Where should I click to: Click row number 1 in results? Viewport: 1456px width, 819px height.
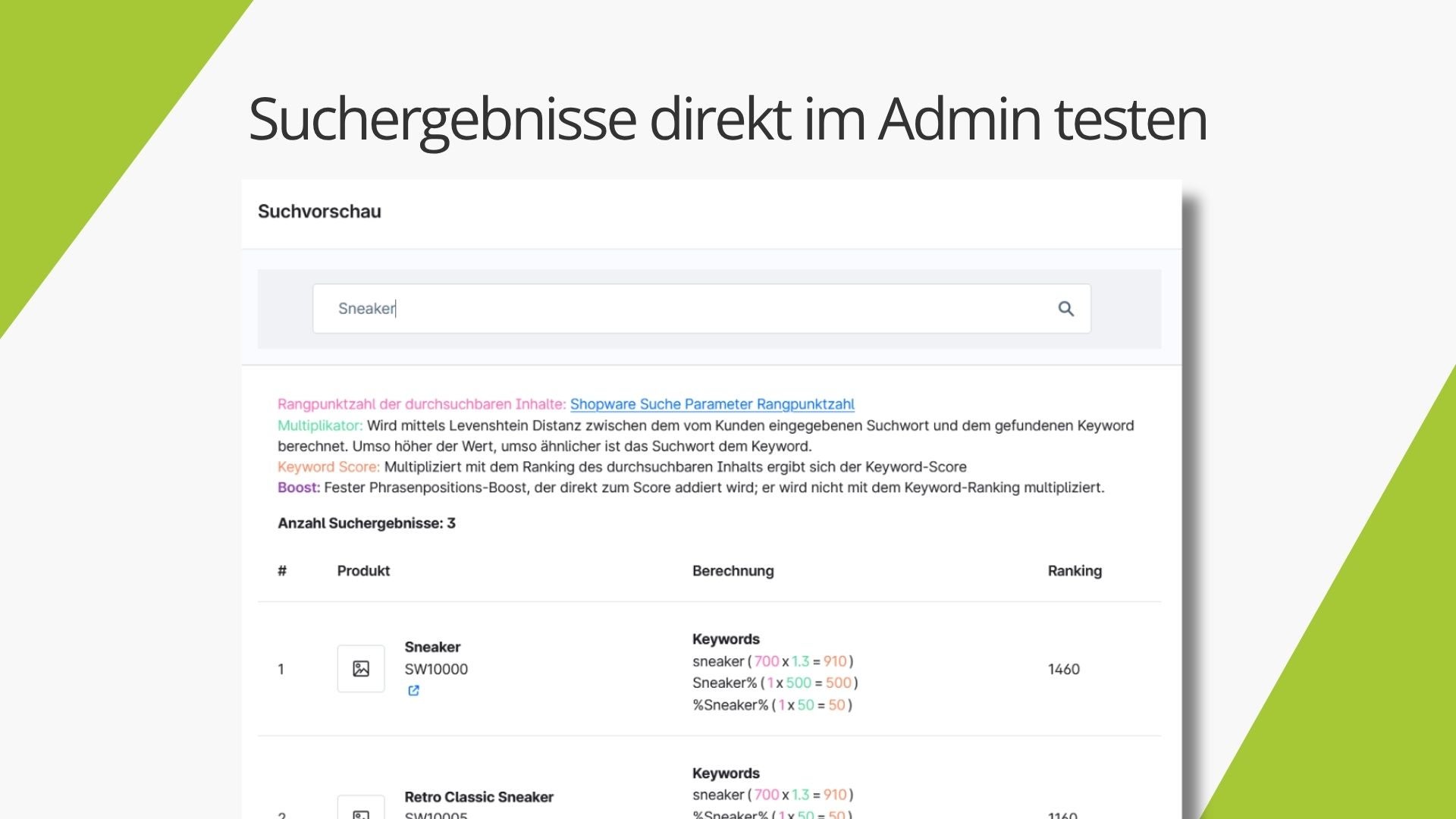281,669
